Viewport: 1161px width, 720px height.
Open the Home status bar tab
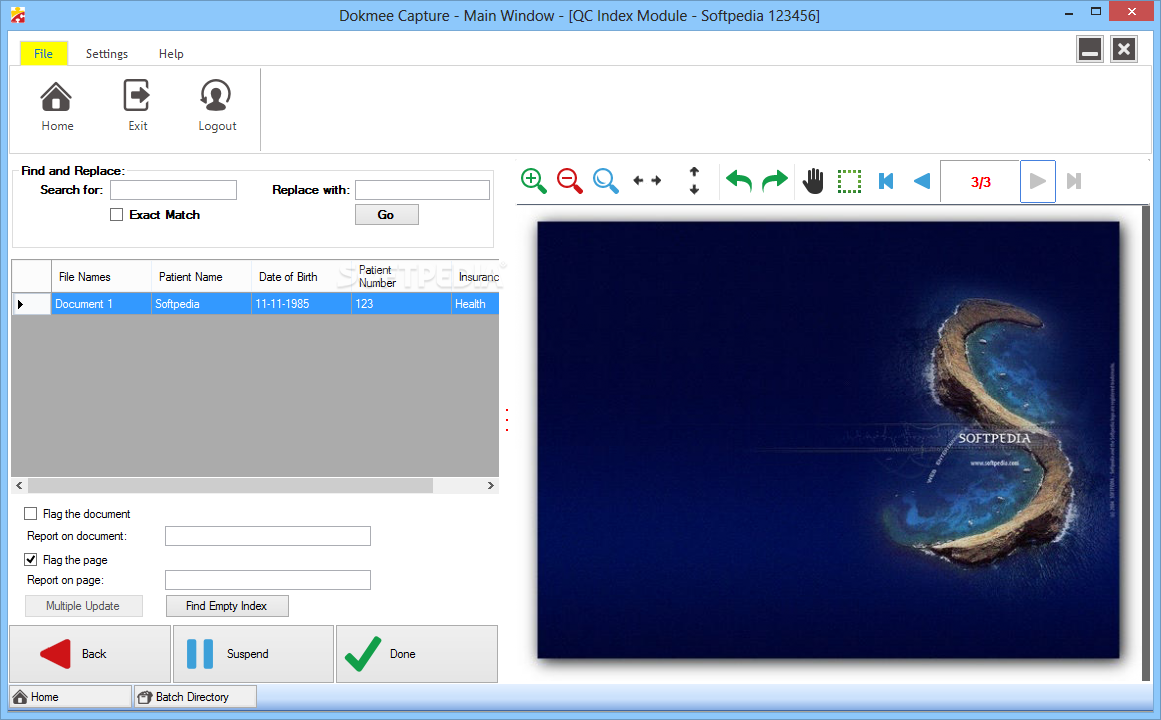[x=70, y=697]
